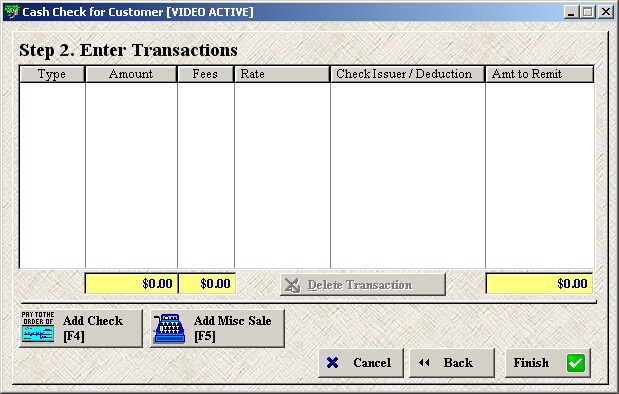Viewport: 619px width, 394px height.
Task: Click the grayed Delete Transaction button
Action: [x=363, y=284]
